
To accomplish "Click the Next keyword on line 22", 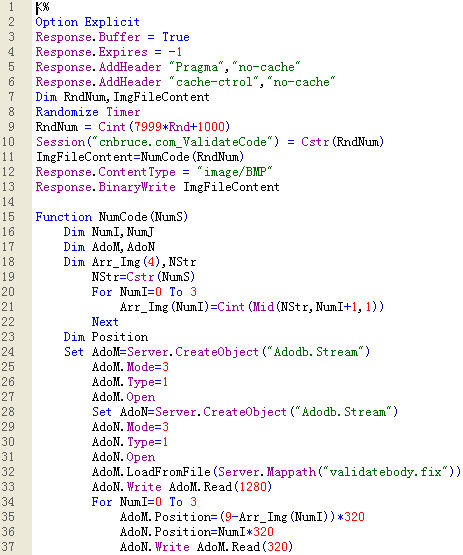I will tap(105, 322).
